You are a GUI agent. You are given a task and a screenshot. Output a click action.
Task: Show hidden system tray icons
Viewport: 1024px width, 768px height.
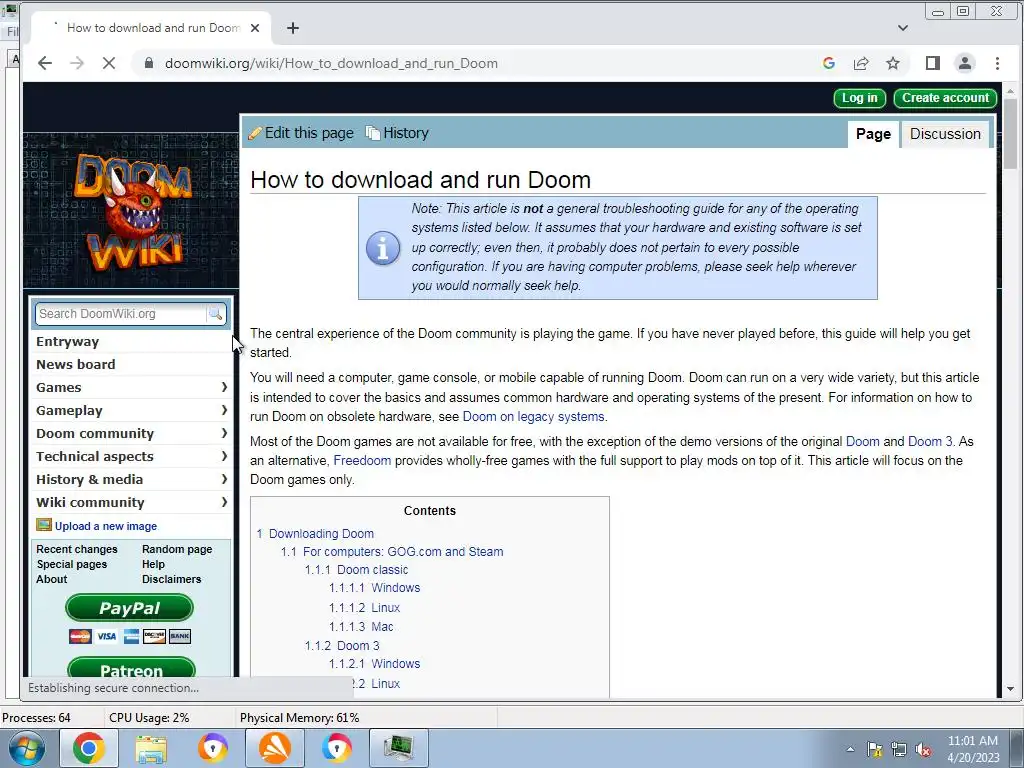click(x=850, y=749)
